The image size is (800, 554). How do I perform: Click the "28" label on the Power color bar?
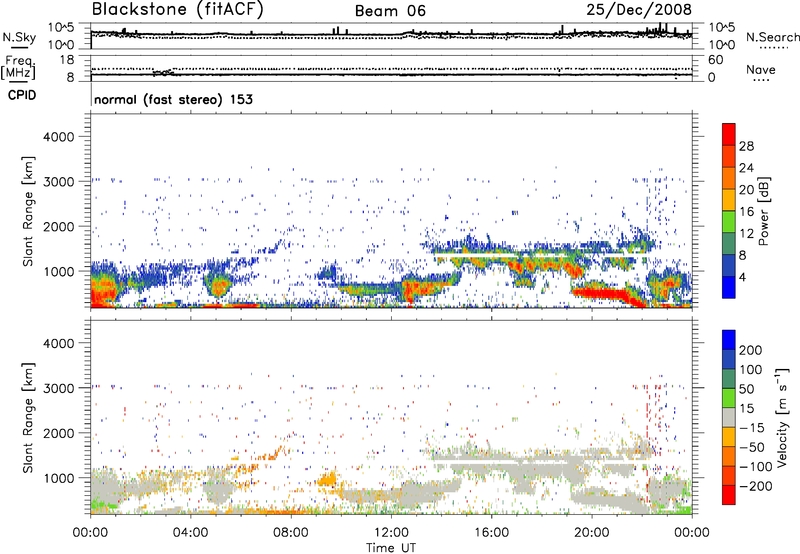point(746,146)
